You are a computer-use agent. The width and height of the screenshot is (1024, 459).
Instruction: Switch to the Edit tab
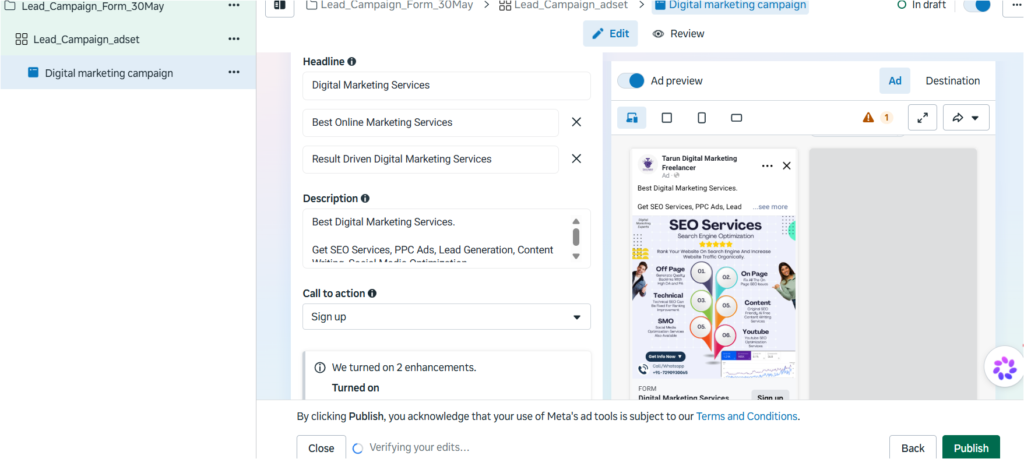pos(610,33)
